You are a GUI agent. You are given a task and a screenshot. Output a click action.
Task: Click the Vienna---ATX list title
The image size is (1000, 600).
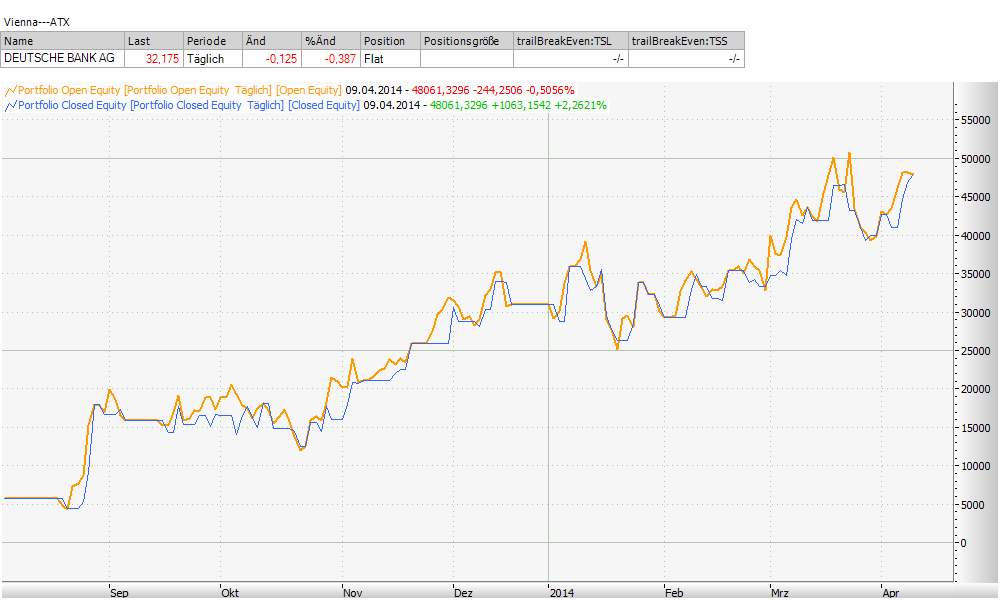(x=37, y=21)
